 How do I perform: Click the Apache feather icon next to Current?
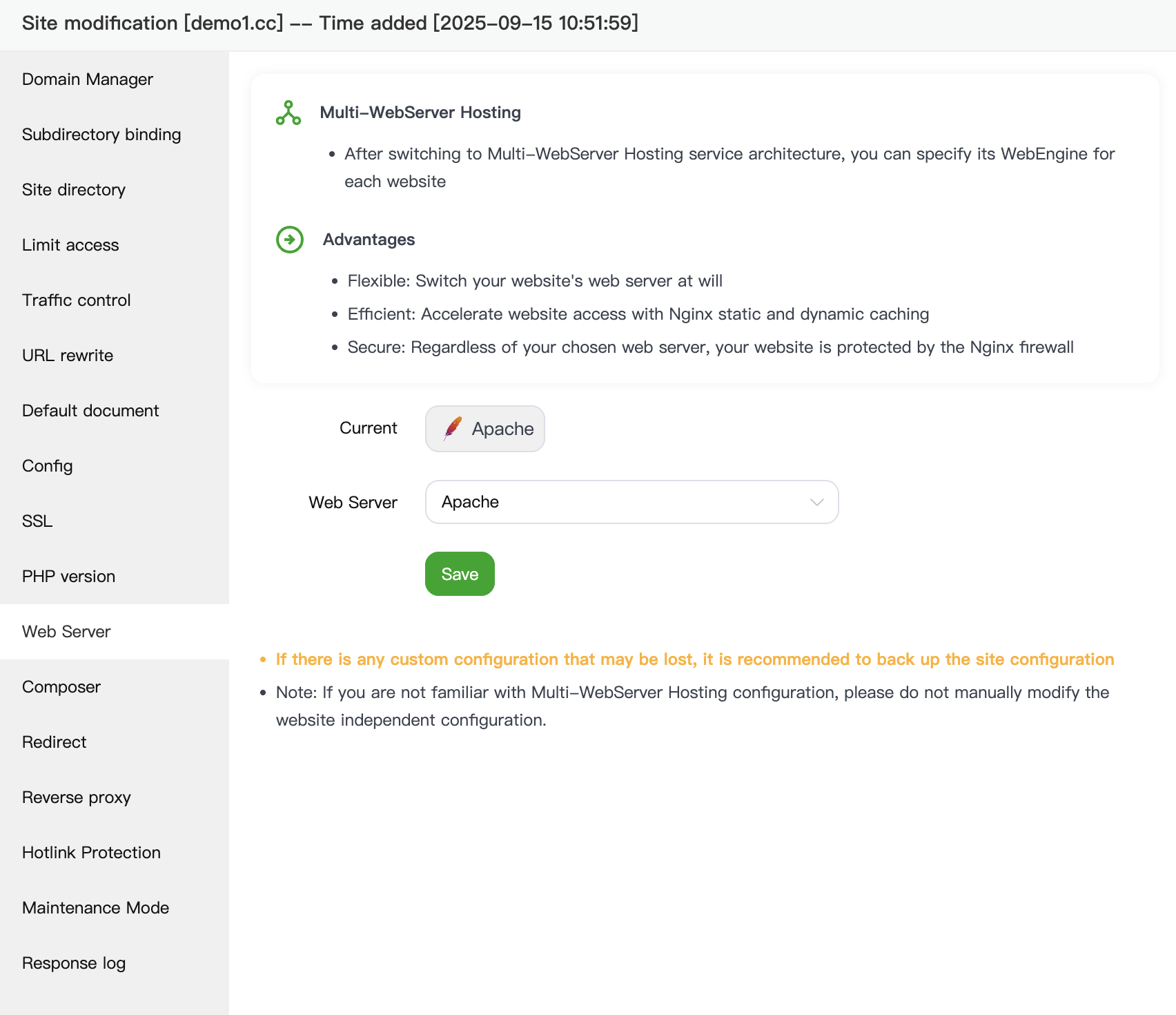(x=452, y=428)
